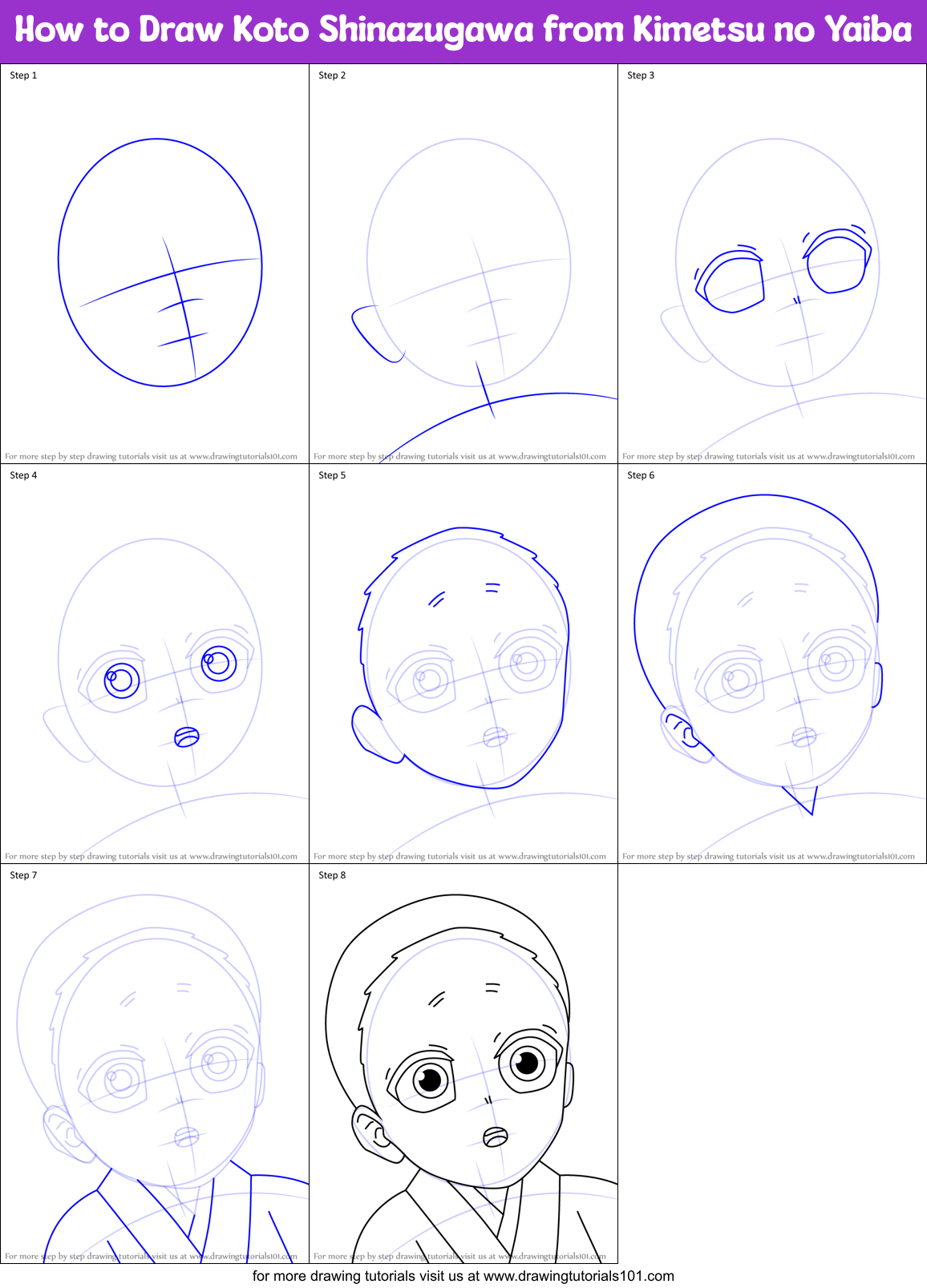927x1288 pixels.
Task: Click the website credit text under Step 6
Action: 768,856
